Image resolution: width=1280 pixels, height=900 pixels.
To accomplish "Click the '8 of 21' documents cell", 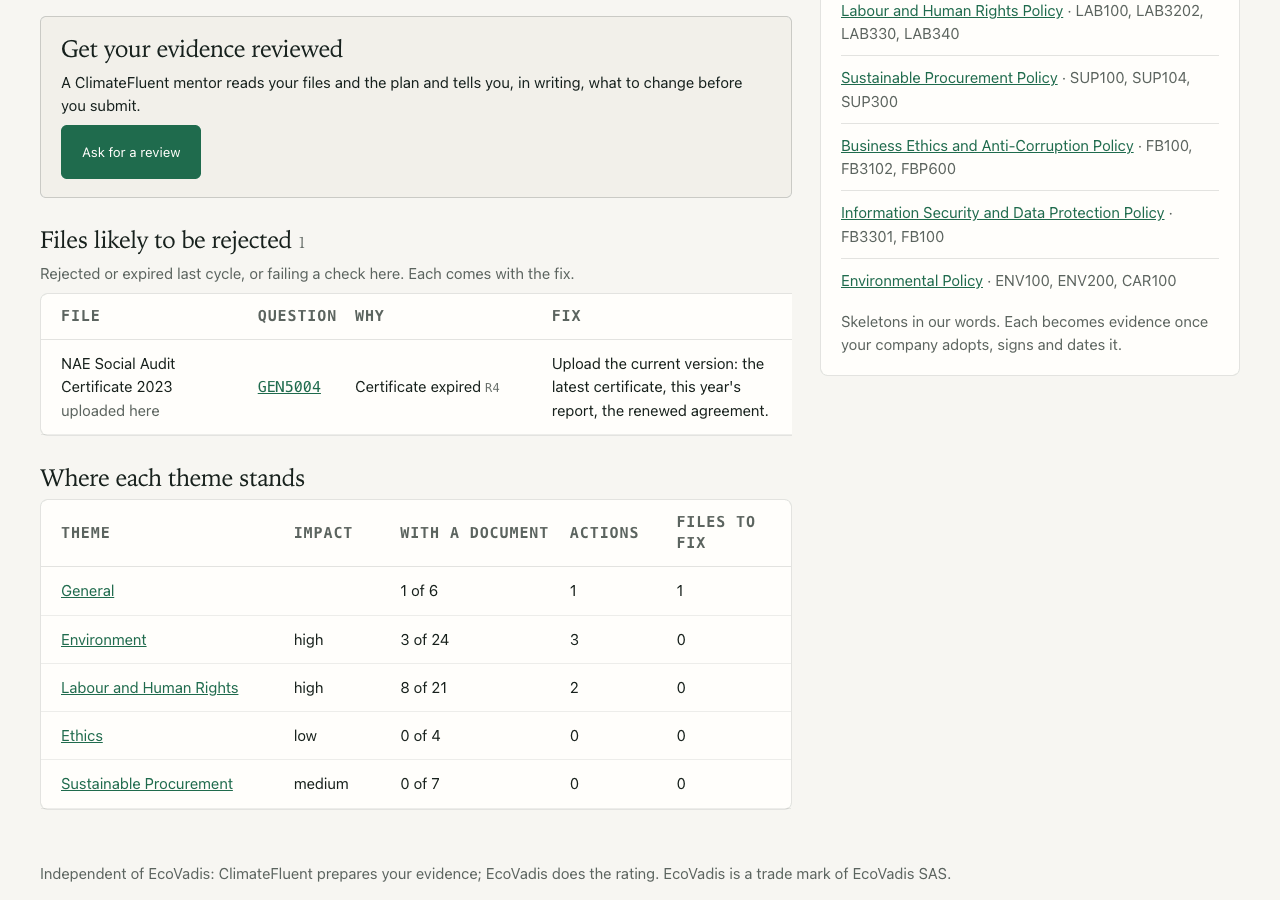I will tap(424, 687).
